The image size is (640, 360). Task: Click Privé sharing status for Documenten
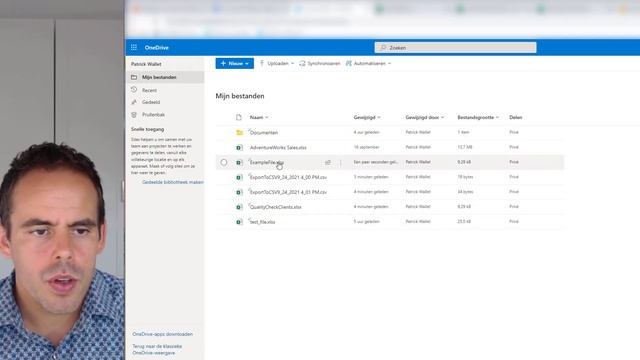tap(514, 132)
